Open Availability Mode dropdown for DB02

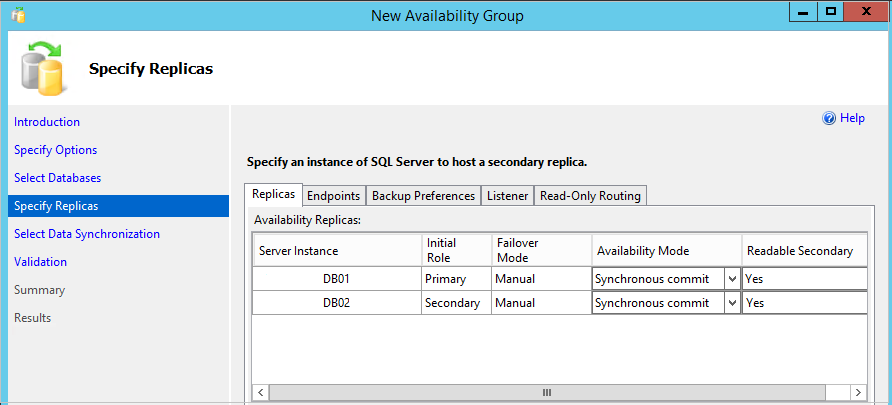[732, 303]
